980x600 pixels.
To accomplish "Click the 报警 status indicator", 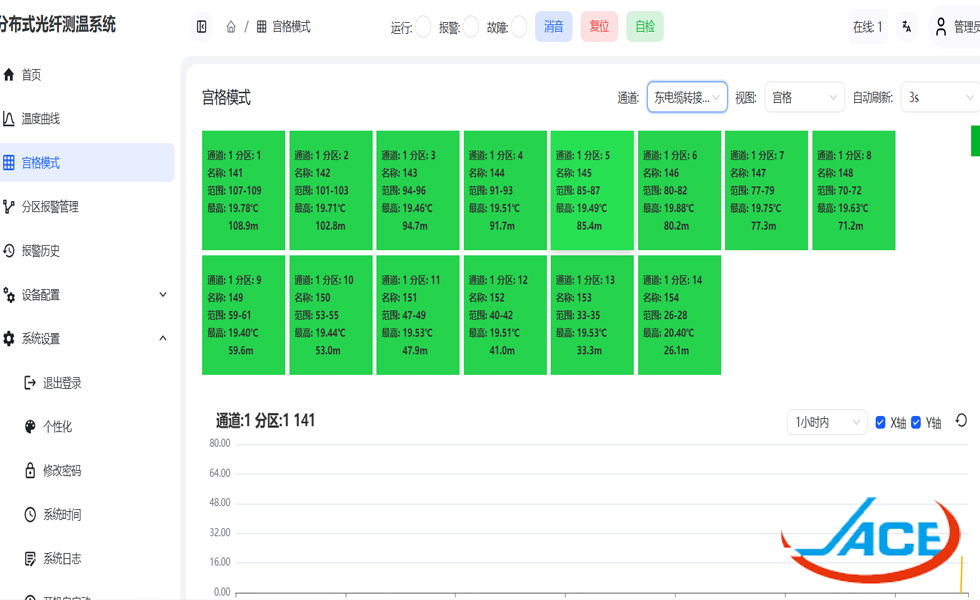I will (471, 27).
